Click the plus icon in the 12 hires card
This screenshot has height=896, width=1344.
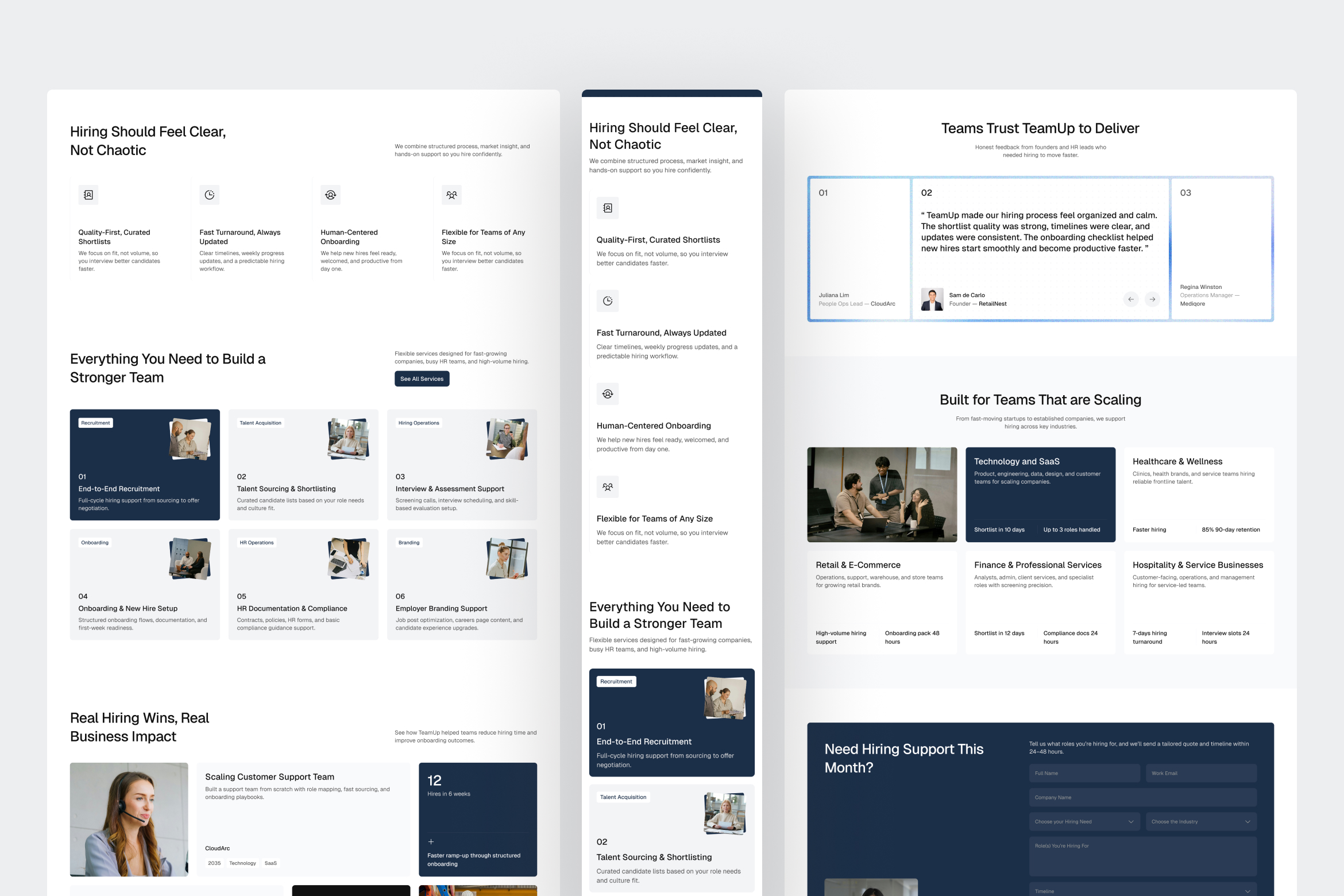[x=431, y=841]
